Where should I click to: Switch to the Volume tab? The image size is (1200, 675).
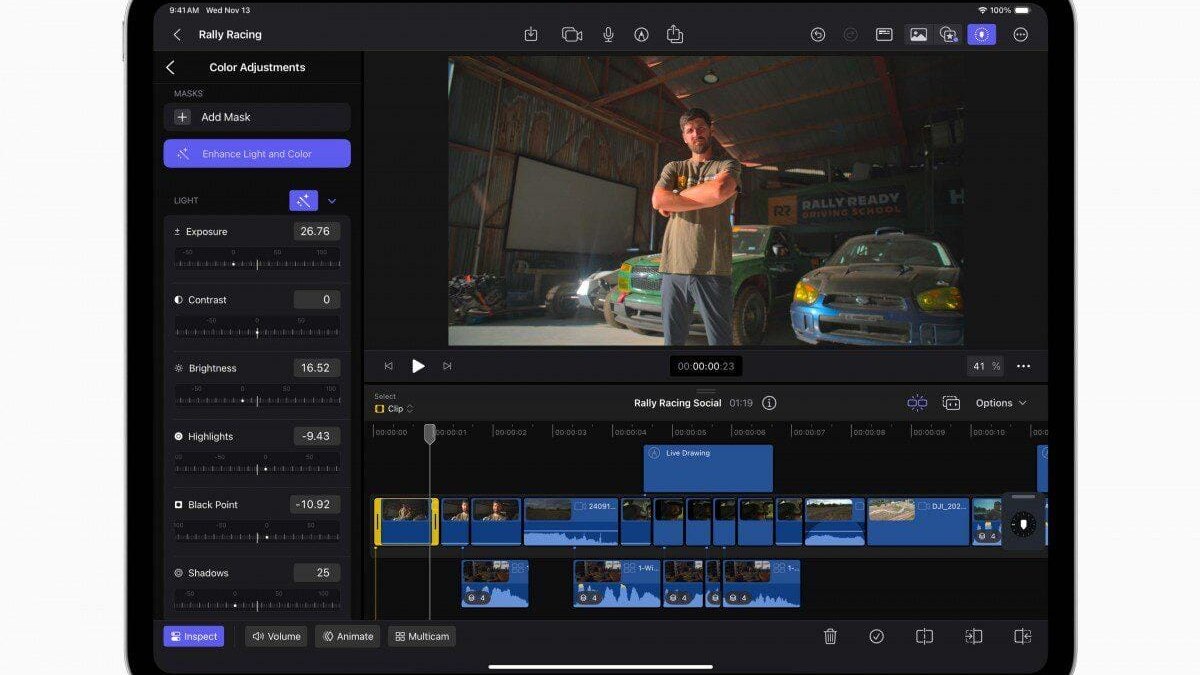pyautogui.click(x=276, y=636)
